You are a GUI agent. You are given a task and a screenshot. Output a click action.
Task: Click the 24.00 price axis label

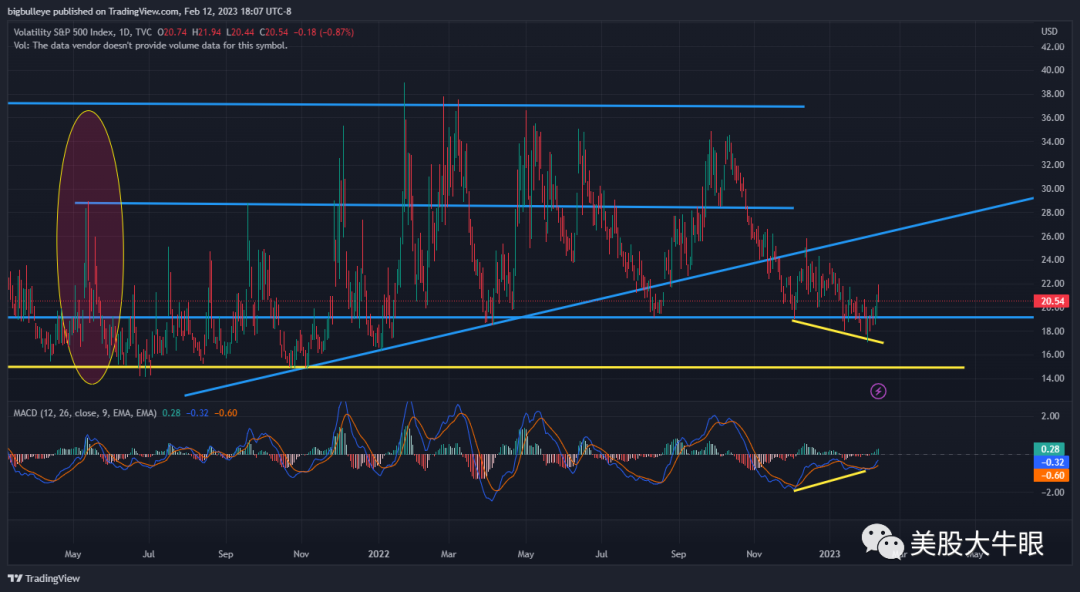pyautogui.click(x=1052, y=260)
